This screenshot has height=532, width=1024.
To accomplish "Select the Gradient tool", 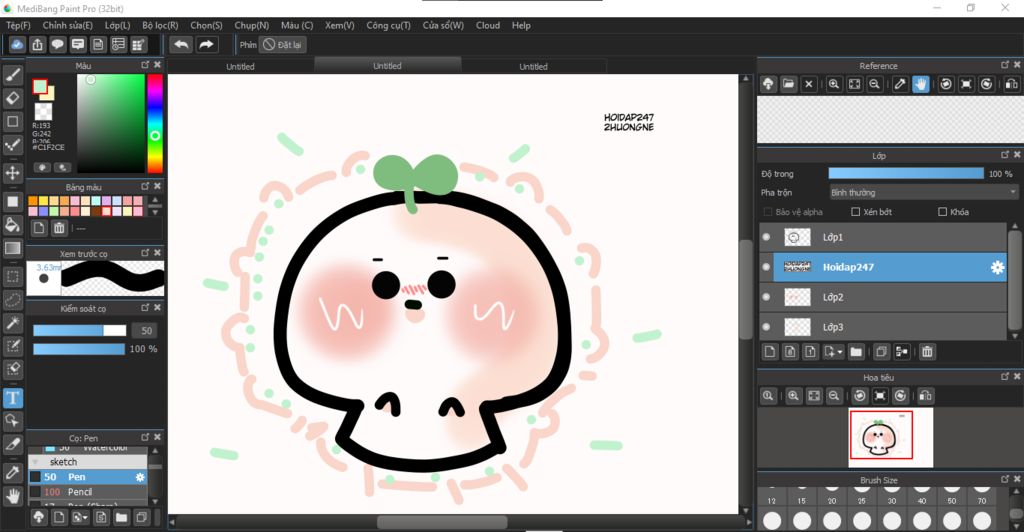I will point(13,248).
